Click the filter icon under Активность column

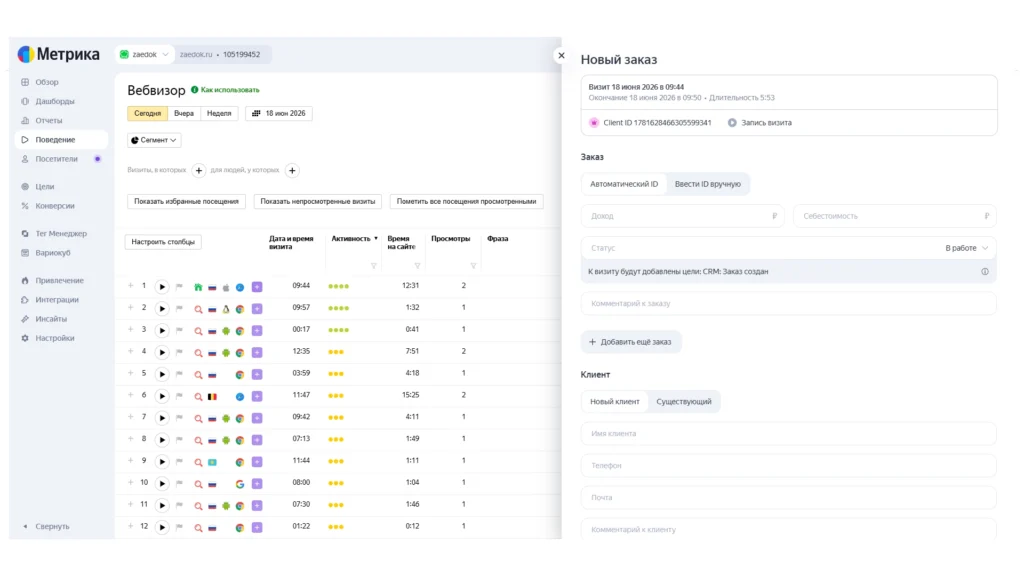[x=374, y=266]
